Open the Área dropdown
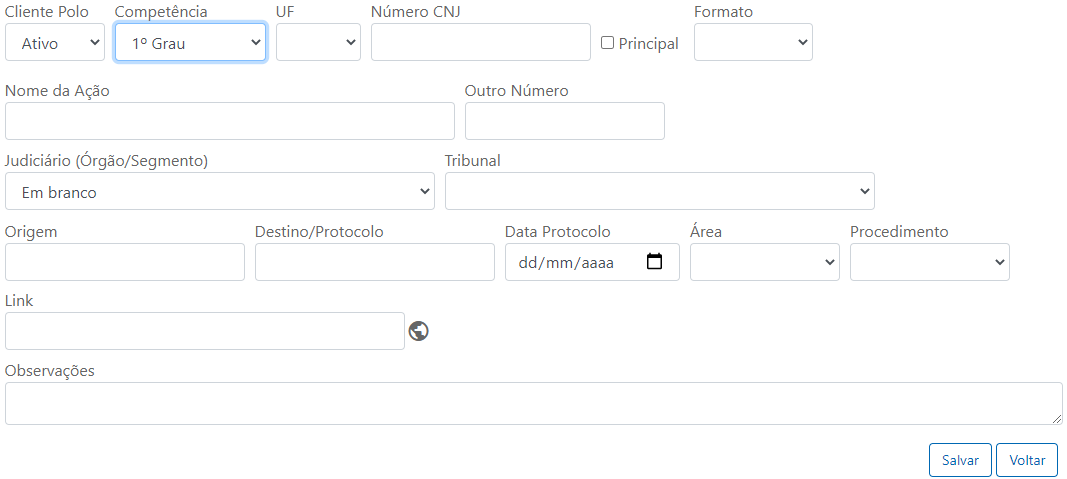This screenshot has width=1067, height=479. (x=765, y=262)
